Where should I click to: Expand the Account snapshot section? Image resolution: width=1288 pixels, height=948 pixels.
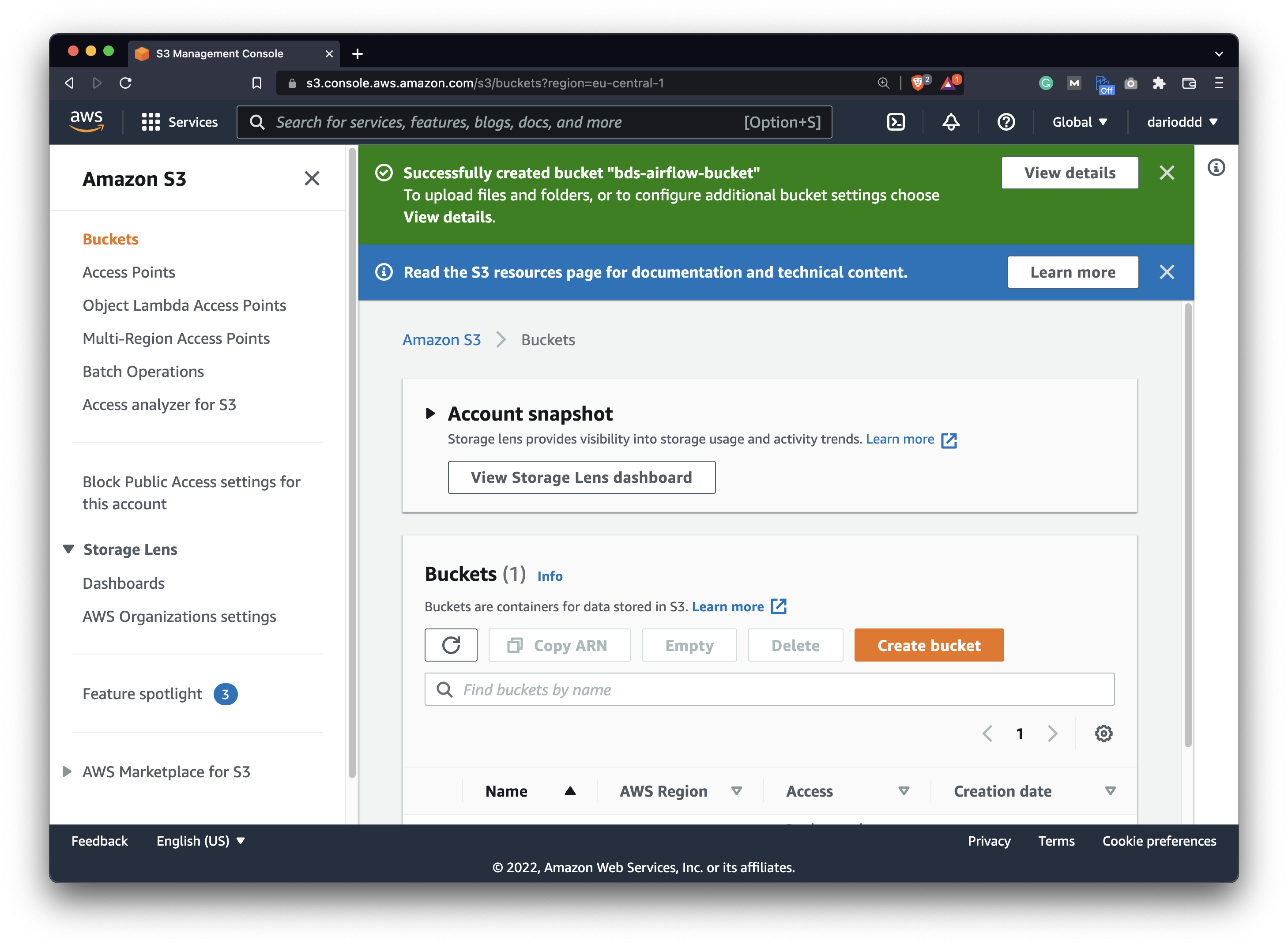pos(431,413)
